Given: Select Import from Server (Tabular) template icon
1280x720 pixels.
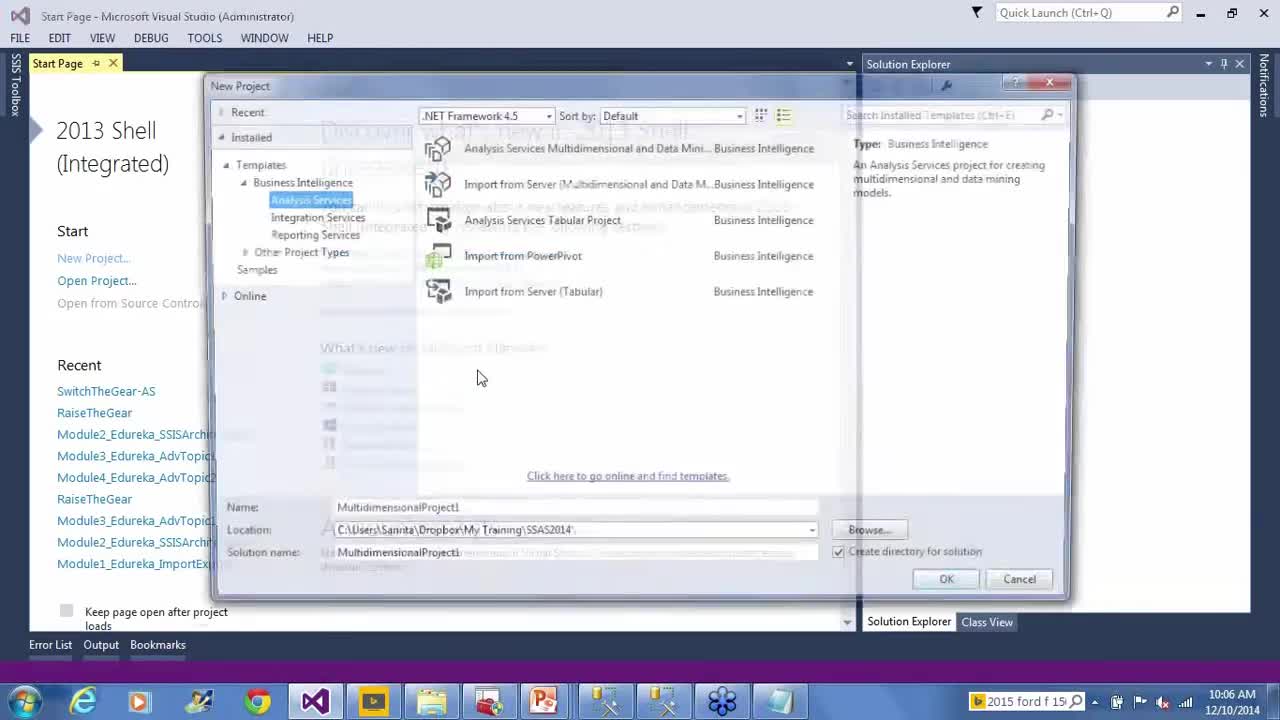Looking at the screenshot, I should pos(438,291).
